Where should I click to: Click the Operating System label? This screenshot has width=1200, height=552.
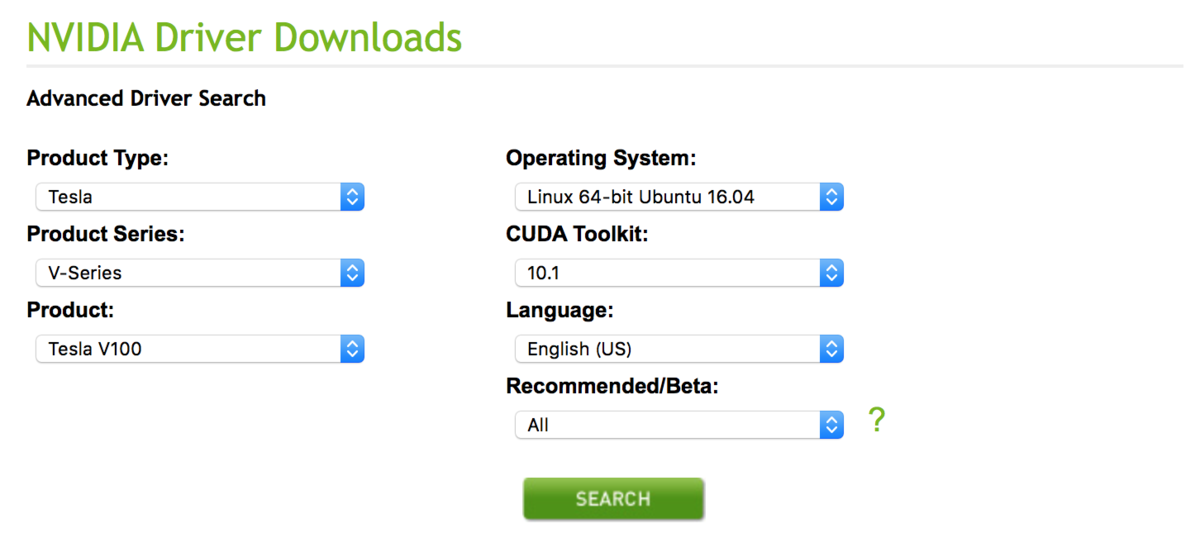click(x=601, y=158)
